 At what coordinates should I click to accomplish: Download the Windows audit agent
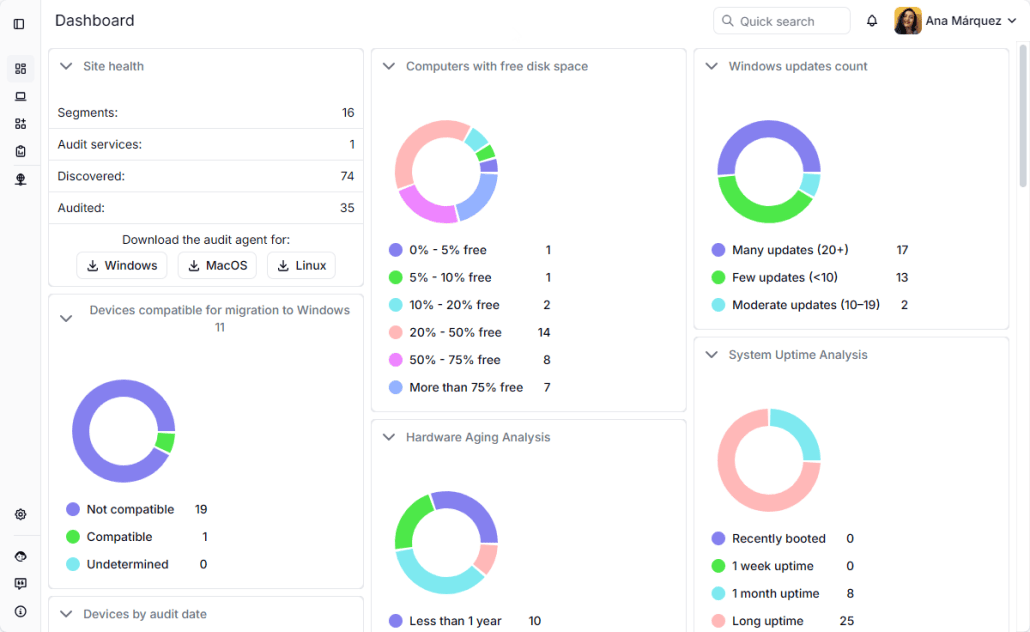tap(122, 265)
